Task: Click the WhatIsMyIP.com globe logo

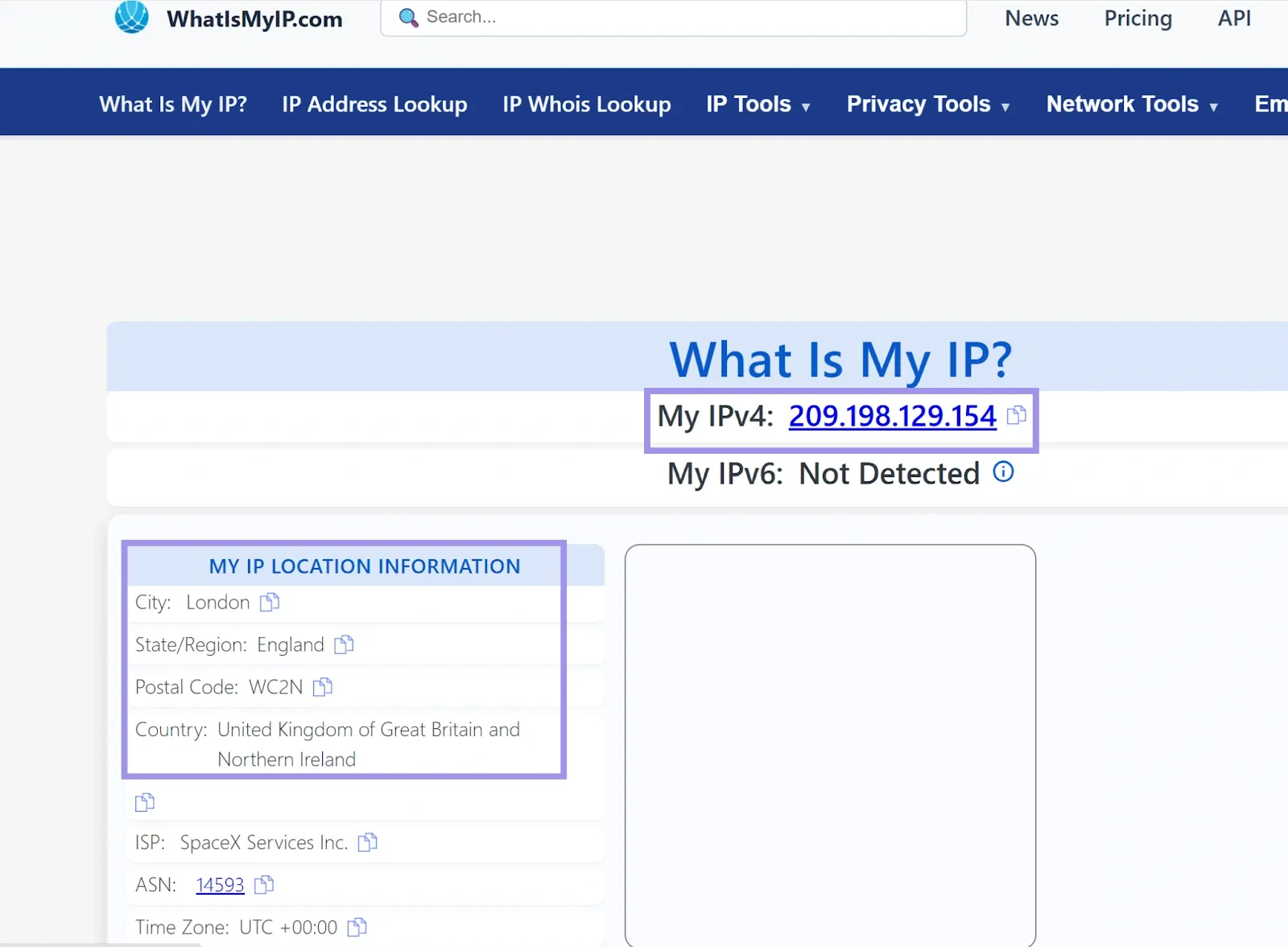Action: point(131,17)
